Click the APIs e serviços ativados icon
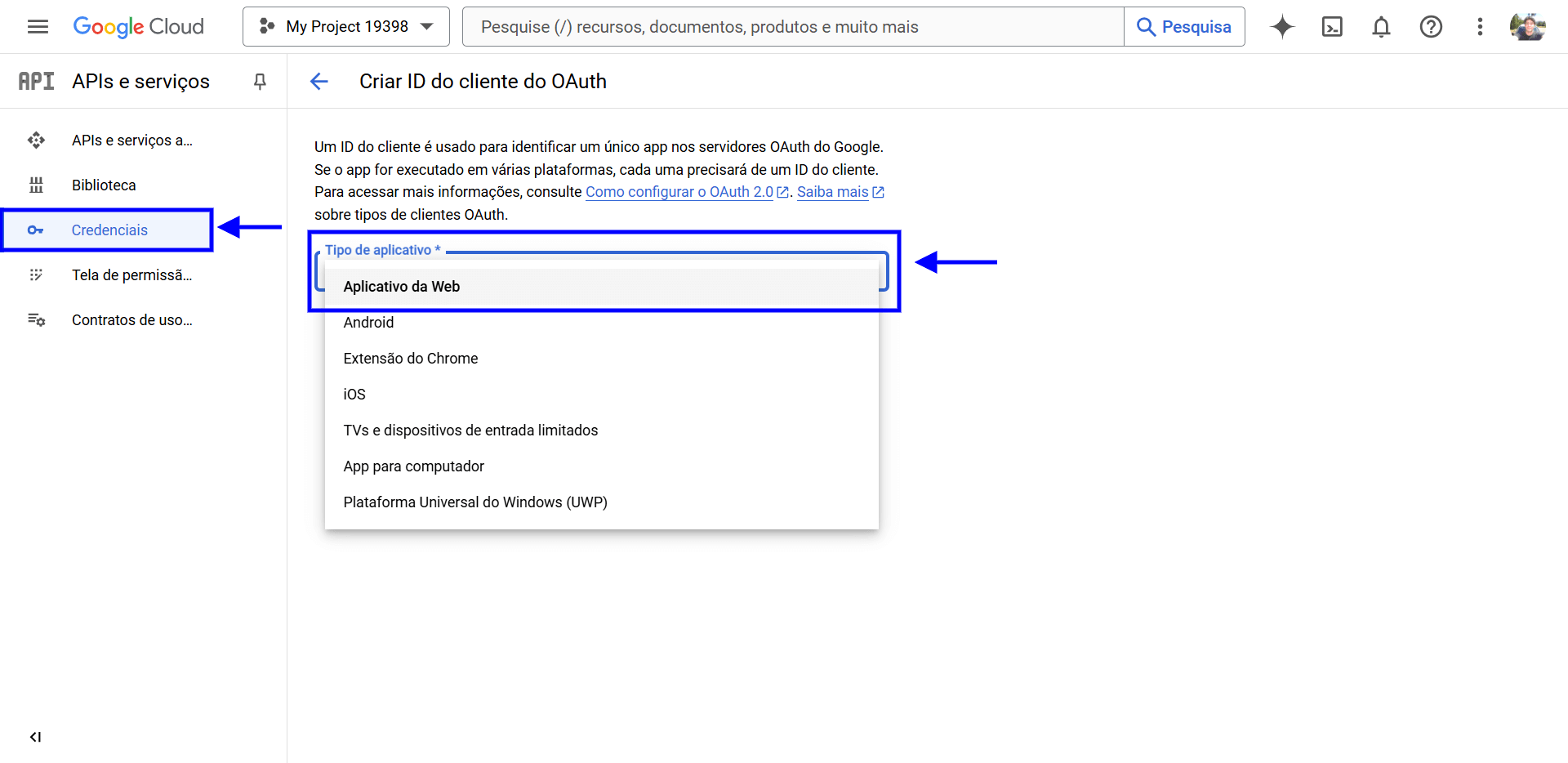This screenshot has width=1568, height=763. pos(36,141)
